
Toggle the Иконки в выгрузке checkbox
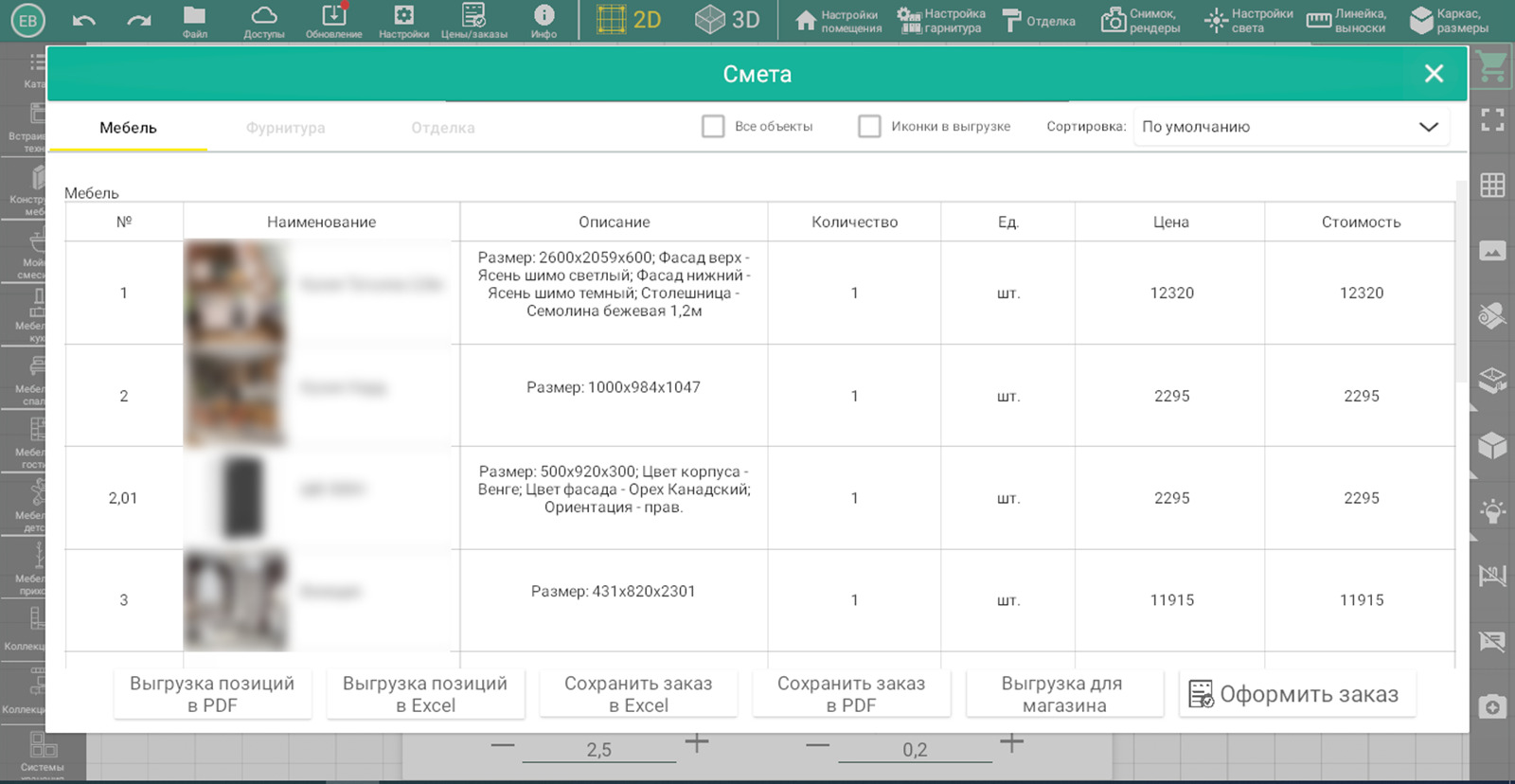pyautogui.click(x=869, y=126)
